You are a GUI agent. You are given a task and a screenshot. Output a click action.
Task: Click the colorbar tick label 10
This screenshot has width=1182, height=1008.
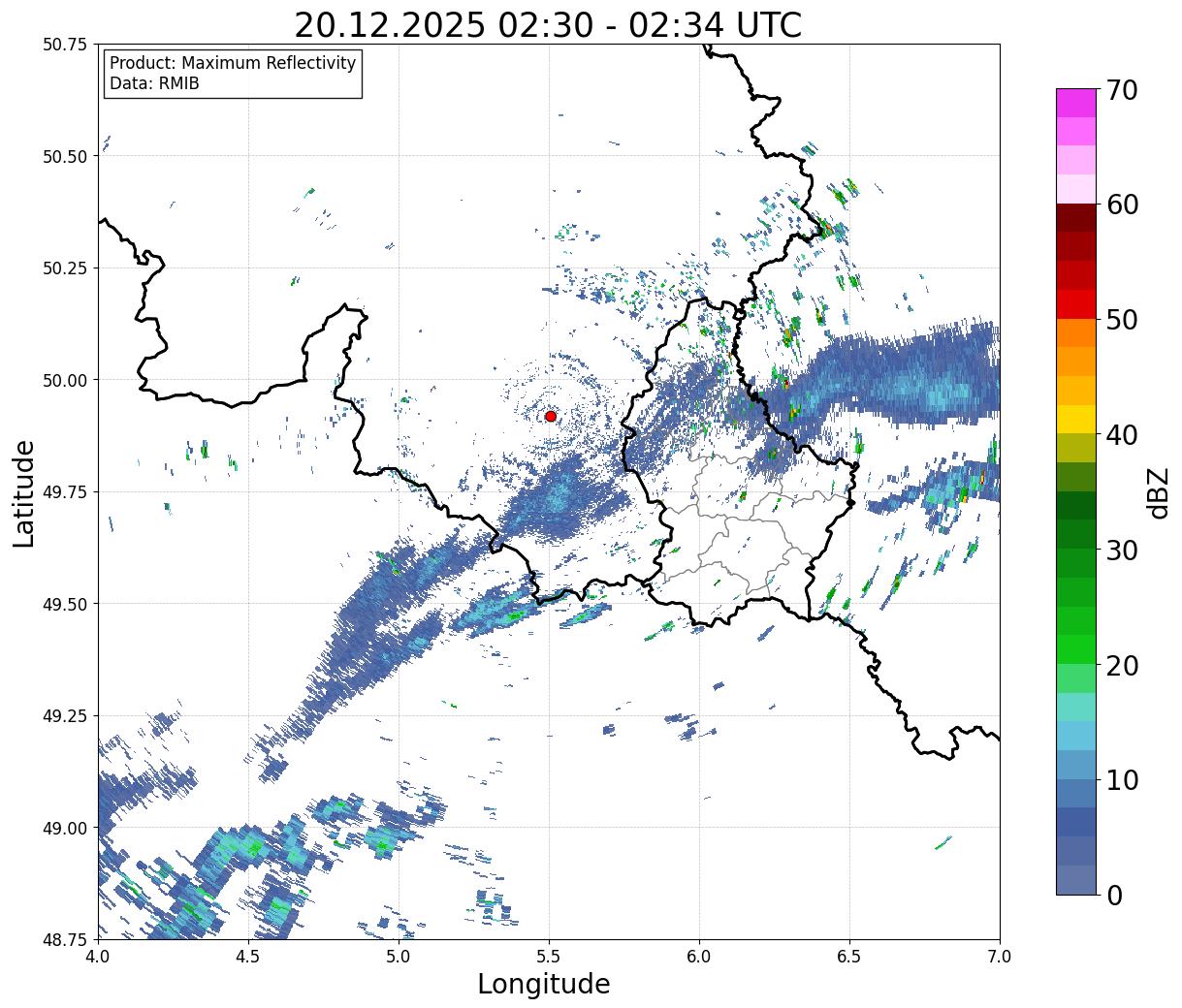[x=1122, y=780]
